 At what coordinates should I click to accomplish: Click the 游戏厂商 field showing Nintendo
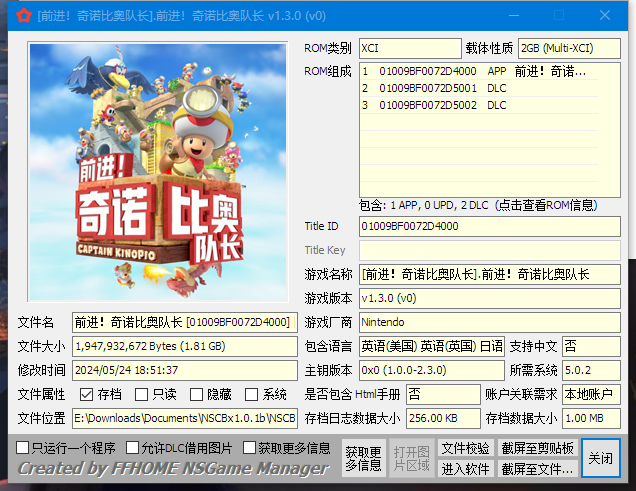[x=490, y=322]
